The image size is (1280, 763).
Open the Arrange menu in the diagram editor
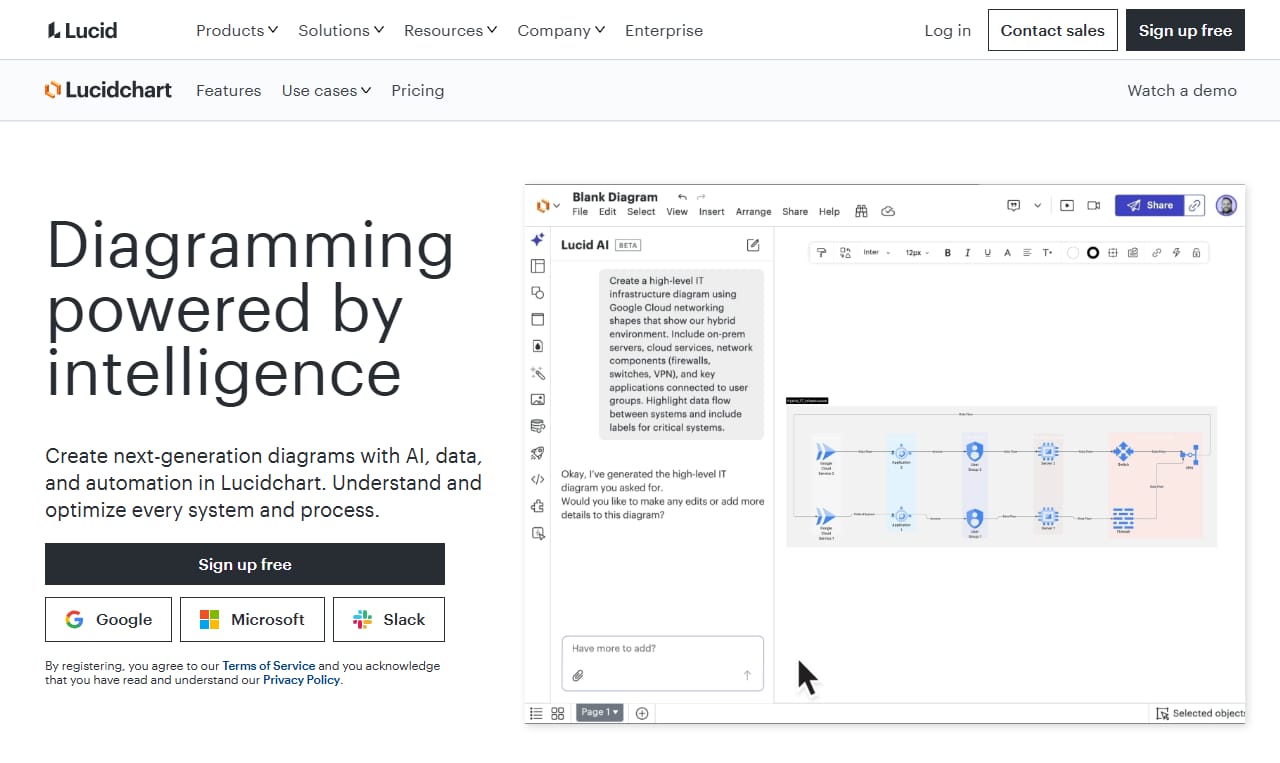click(753, 212)
